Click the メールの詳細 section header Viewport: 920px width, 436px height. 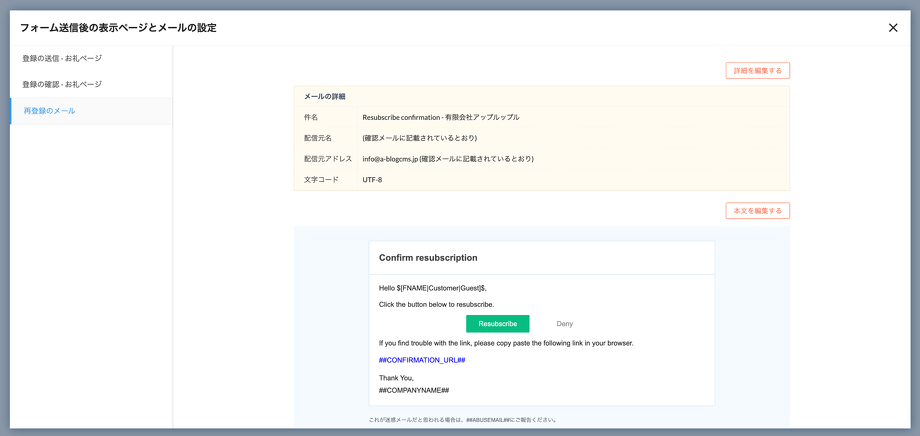[x=325, y=96]
